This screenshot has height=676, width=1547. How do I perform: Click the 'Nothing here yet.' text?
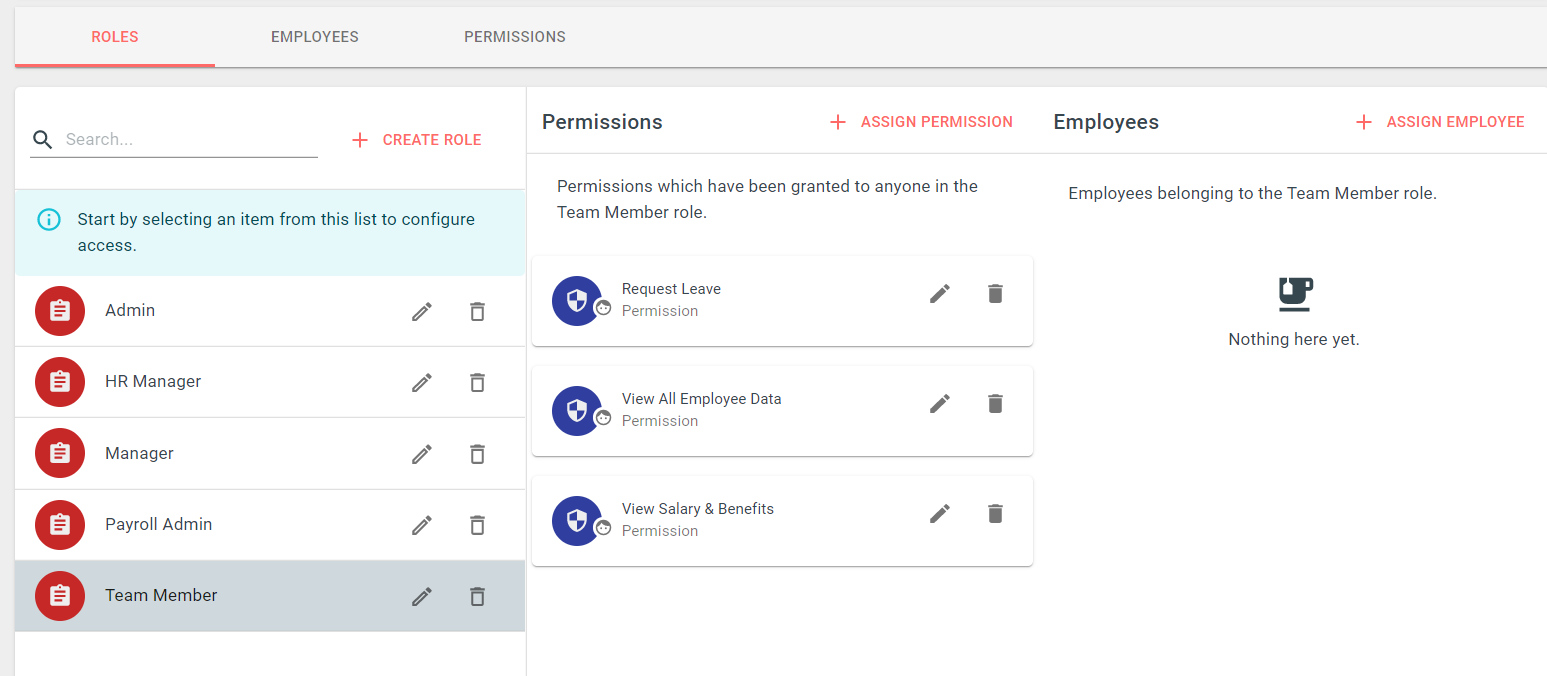click(x=1294, y=340)
